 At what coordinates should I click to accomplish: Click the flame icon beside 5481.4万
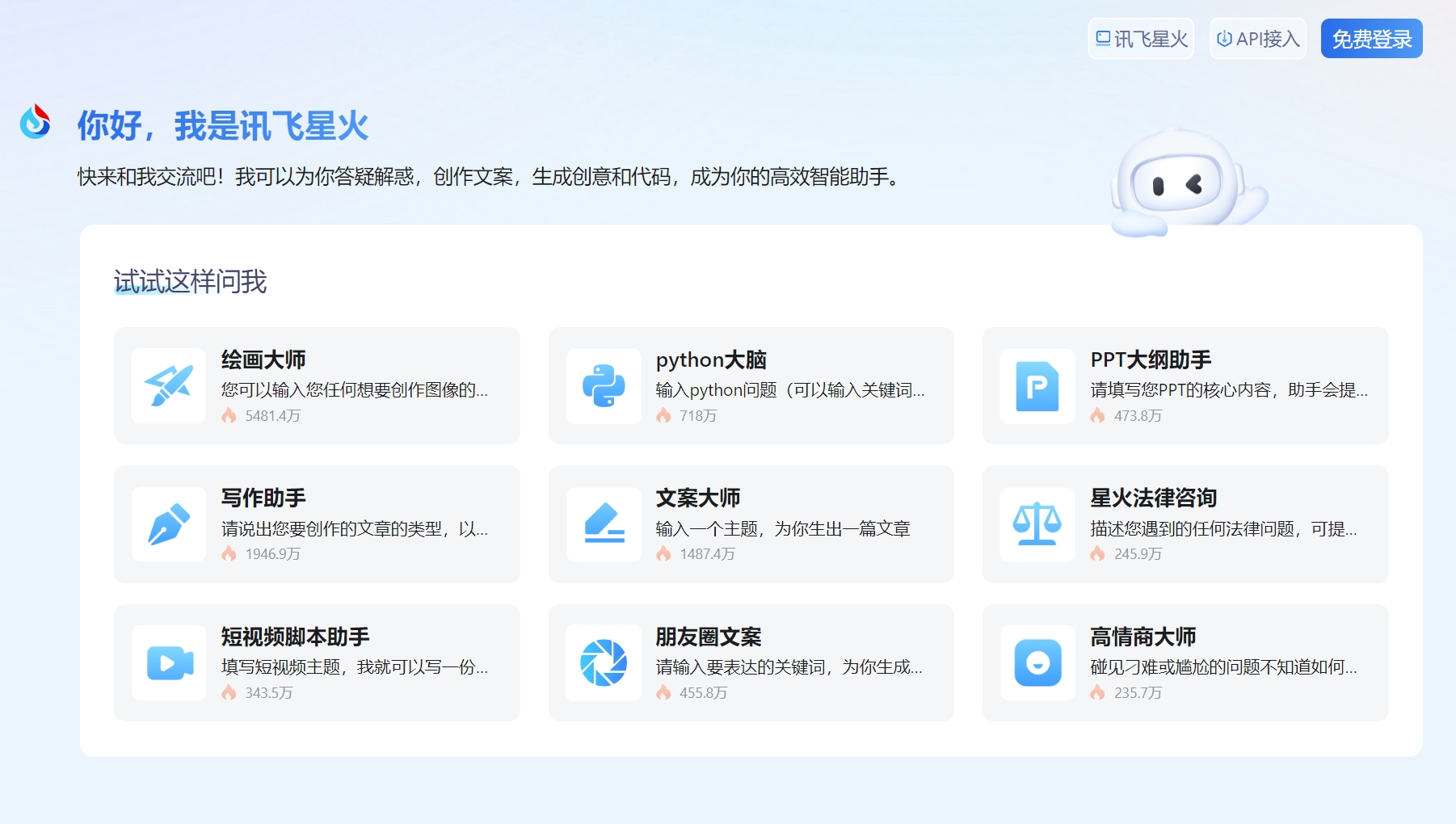229,415
